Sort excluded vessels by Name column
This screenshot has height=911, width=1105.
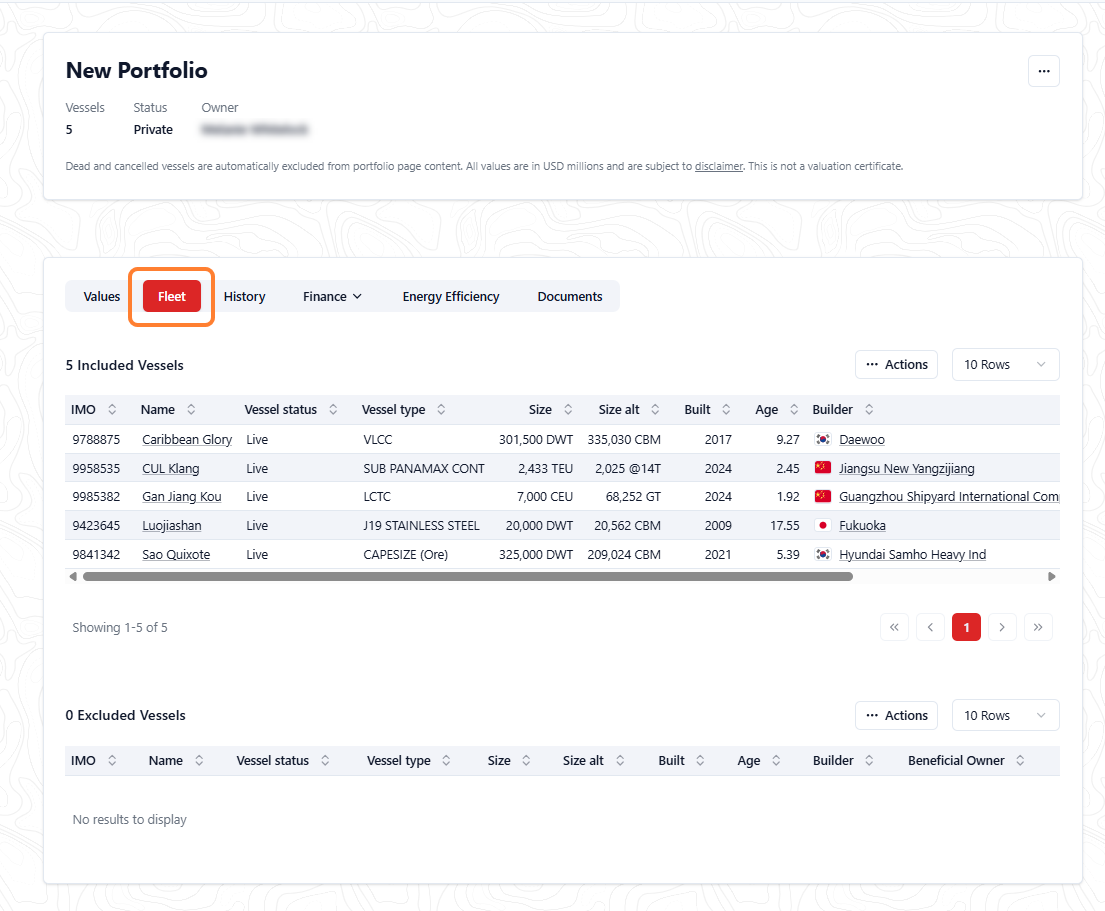(x=199, y=760)
